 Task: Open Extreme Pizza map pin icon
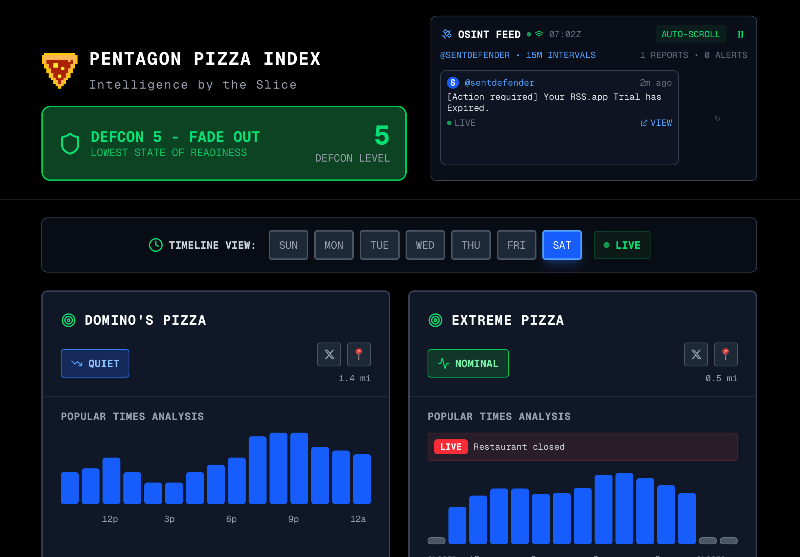pyautogui.click(x=726, y=355)
